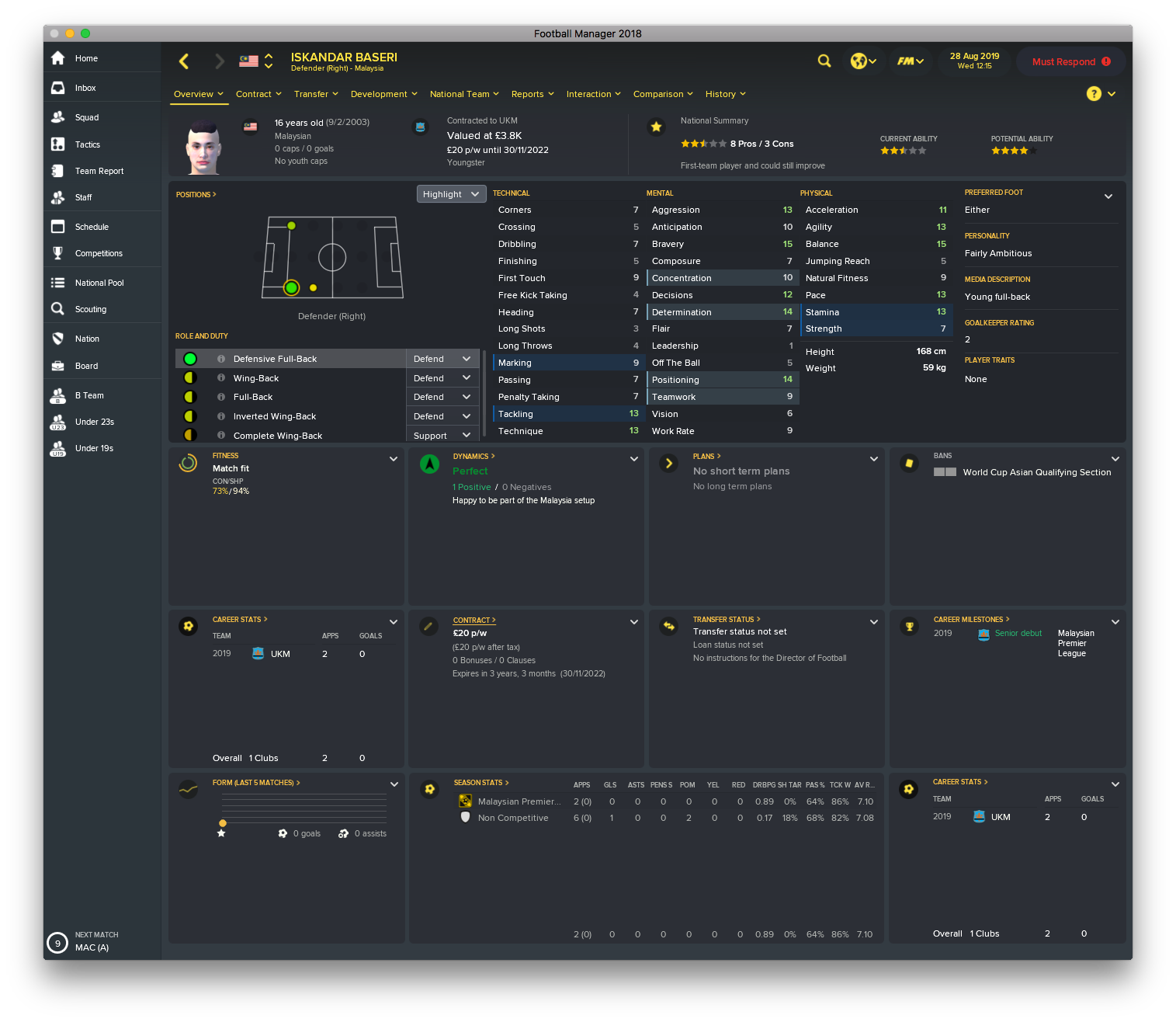The image size is (1176, 1022).
Task: Open Complete Wing-Back Support duty dropdown
Action: [442, 436]
